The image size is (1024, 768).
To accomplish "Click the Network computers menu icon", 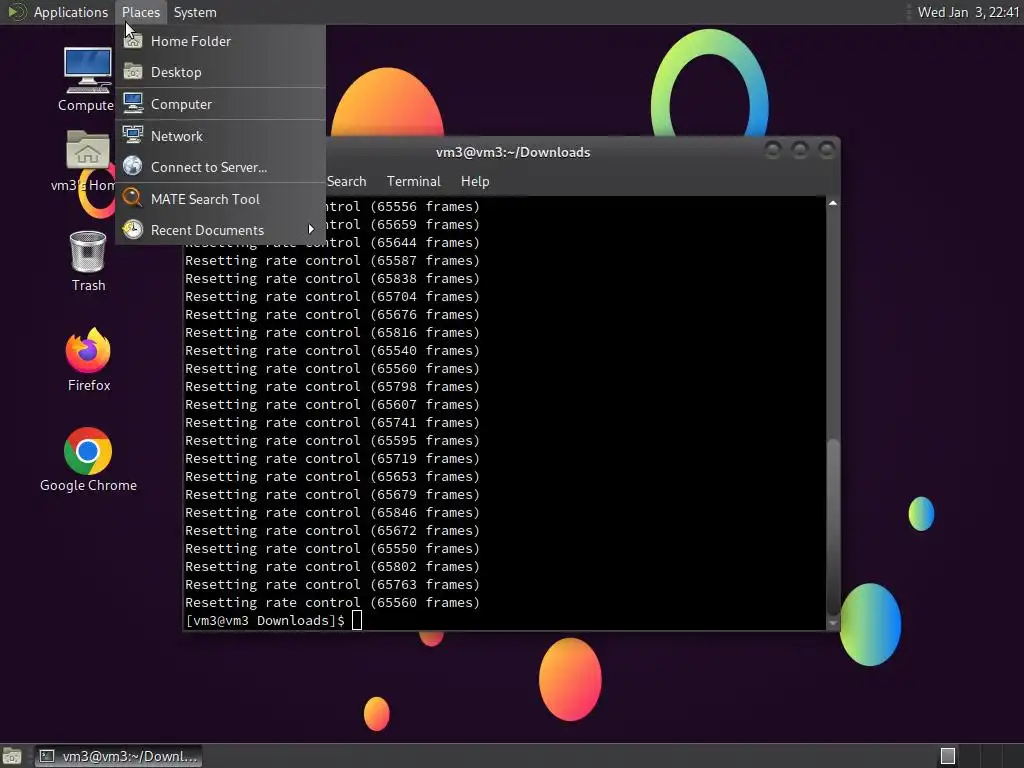I will 133,135.
